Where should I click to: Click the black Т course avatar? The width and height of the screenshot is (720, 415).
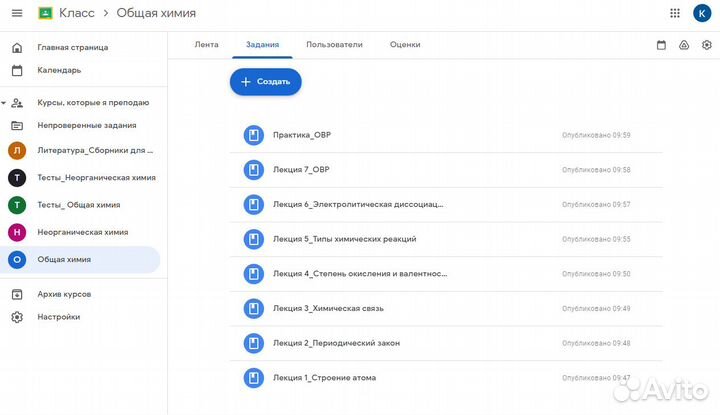pyautogui.click(x=17, y=178)
